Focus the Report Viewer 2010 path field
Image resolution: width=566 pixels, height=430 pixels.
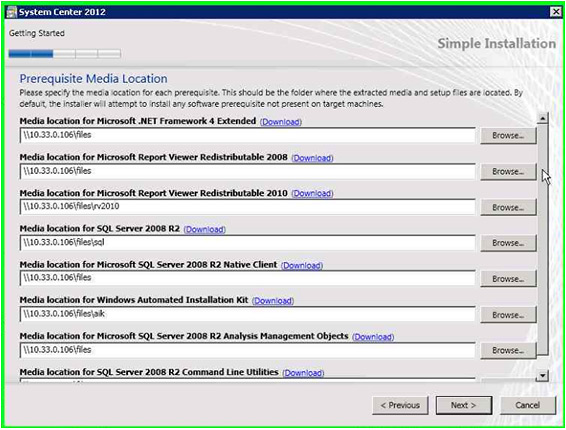pyautogui.click(x=248, y=207)
